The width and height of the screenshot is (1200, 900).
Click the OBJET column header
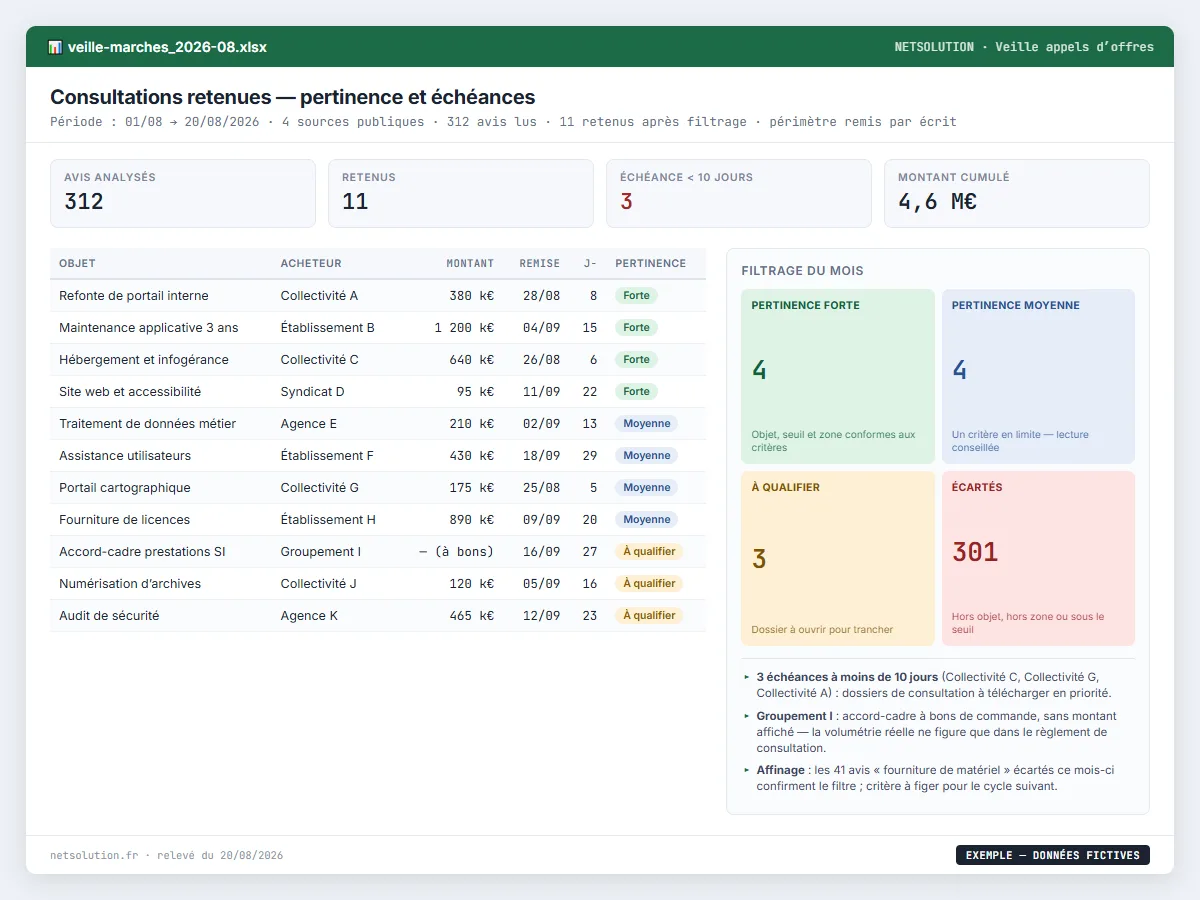coord(77,264)
